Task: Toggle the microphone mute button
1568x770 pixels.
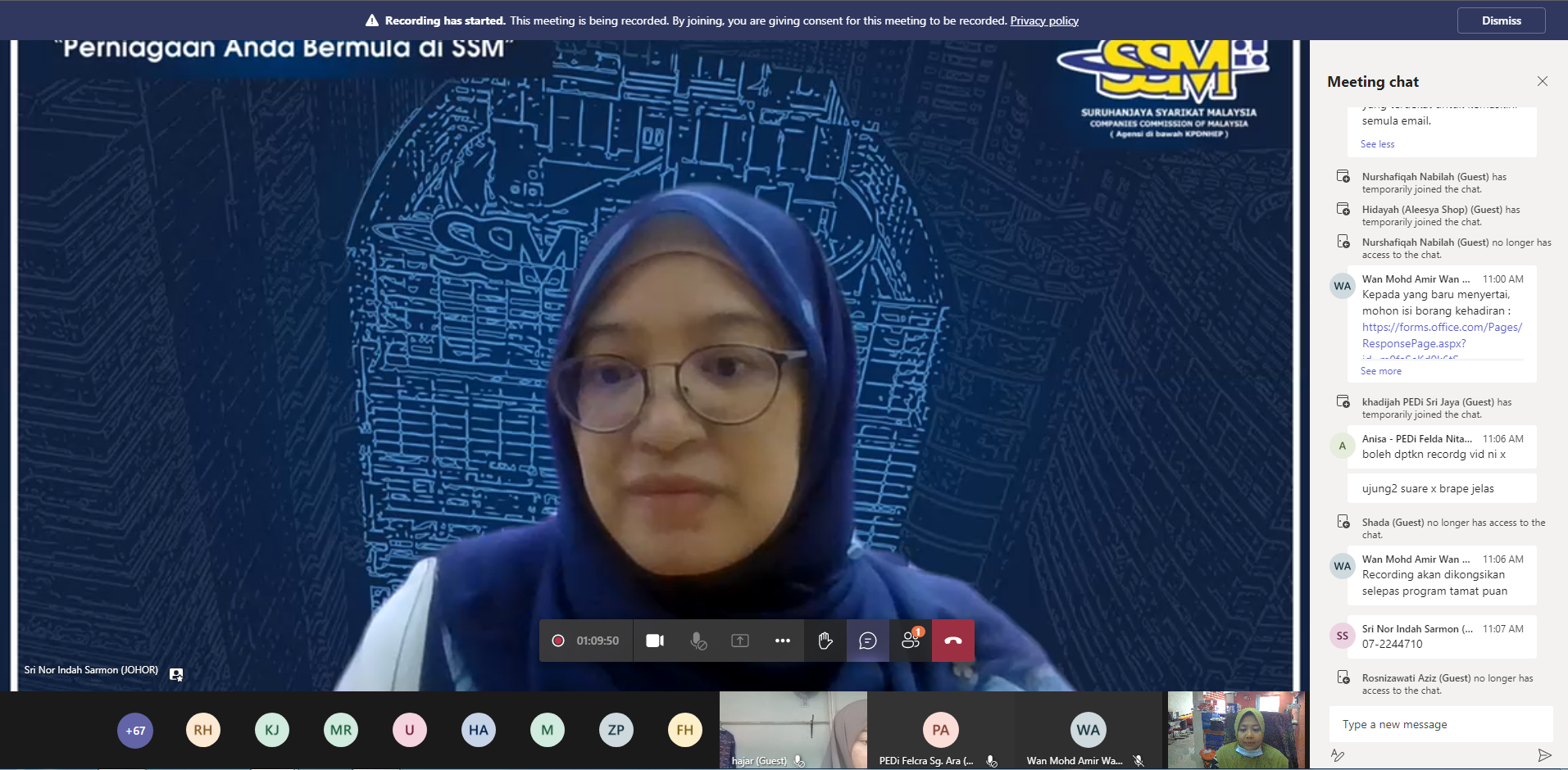Action: coord(698,641)
